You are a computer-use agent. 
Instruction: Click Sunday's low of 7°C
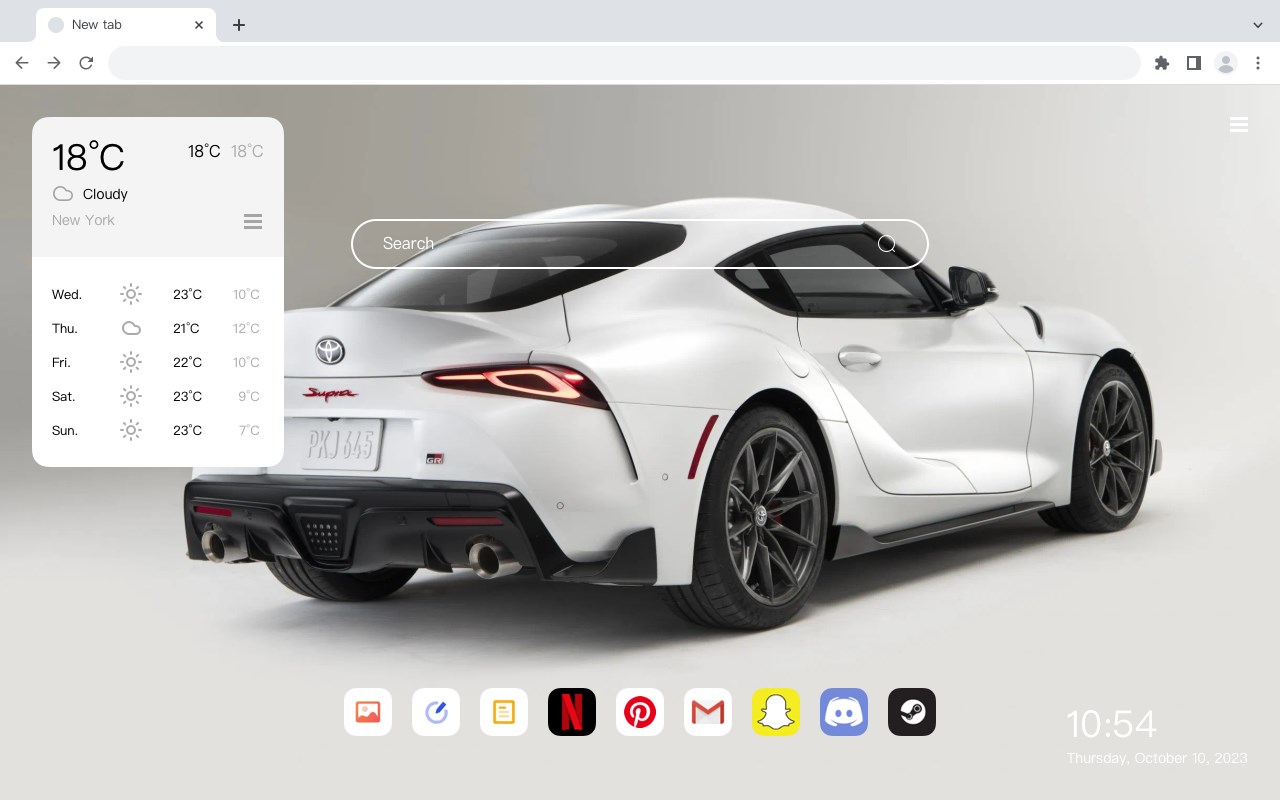249,430
